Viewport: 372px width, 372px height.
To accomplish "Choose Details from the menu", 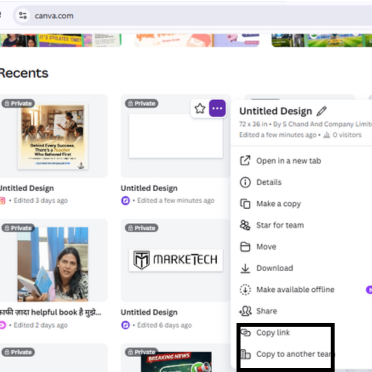I will 269,182.
